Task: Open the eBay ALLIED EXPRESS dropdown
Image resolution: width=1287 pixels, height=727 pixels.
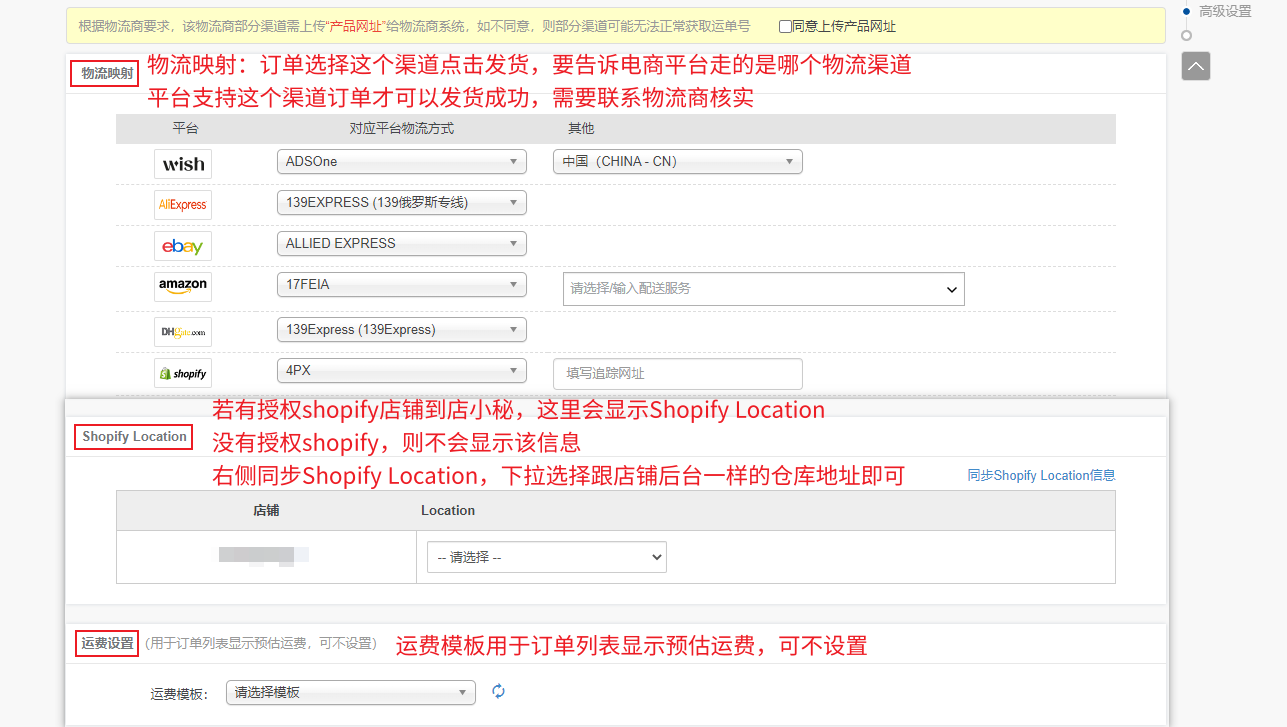Action: click(x=401, y=243)
